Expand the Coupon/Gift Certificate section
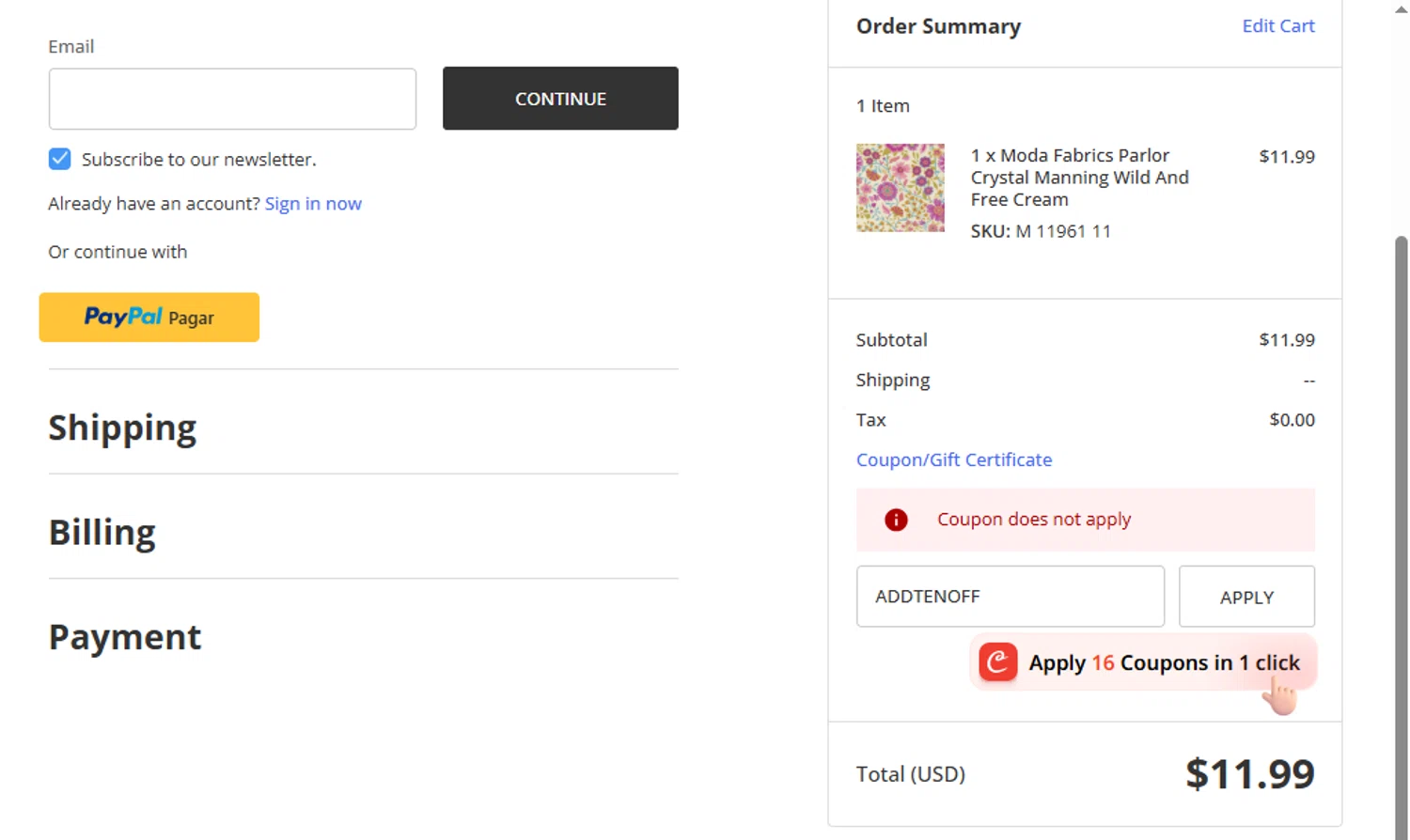The image size is (1410, 840). click(x=953, y=459)
